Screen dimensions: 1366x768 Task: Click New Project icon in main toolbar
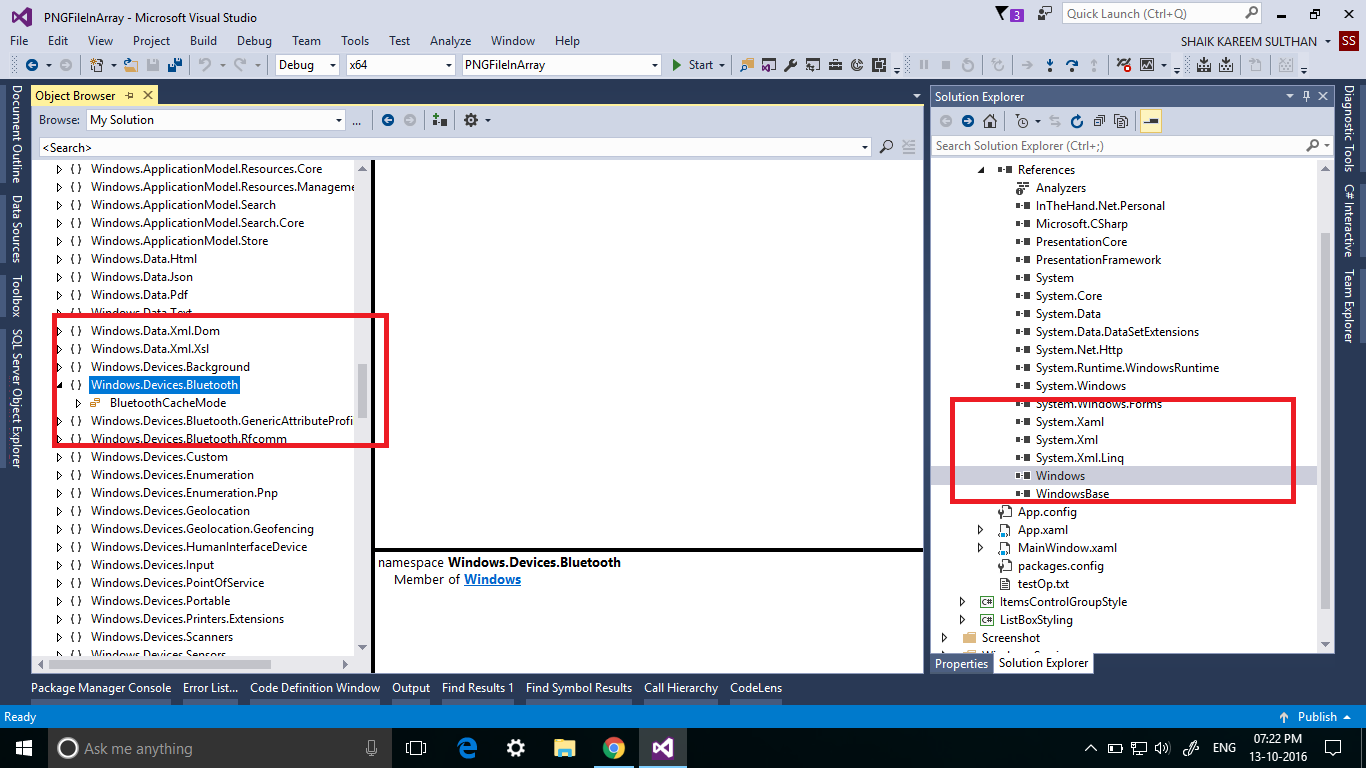pyautogui.click(x=97, y=65)
